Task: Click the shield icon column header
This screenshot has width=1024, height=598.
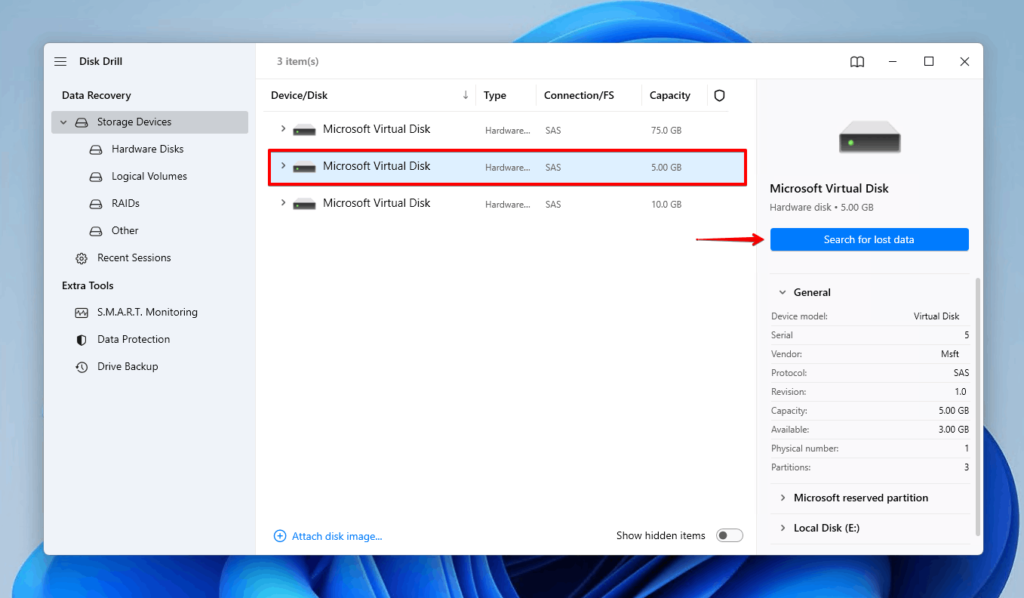Action: pyautogui.click(x=720, y=95)
